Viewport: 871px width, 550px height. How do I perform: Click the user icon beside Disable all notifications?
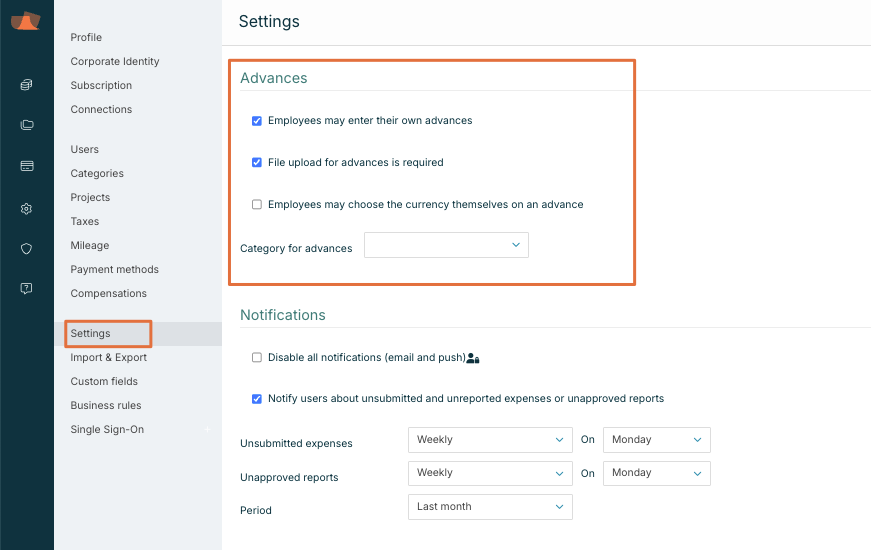(473, 358)
